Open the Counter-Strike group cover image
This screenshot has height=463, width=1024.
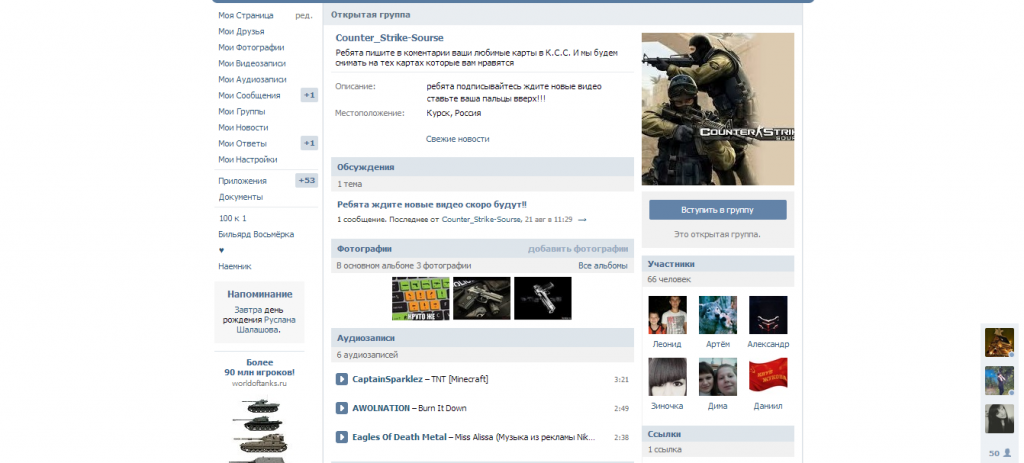tap(717, 108)
